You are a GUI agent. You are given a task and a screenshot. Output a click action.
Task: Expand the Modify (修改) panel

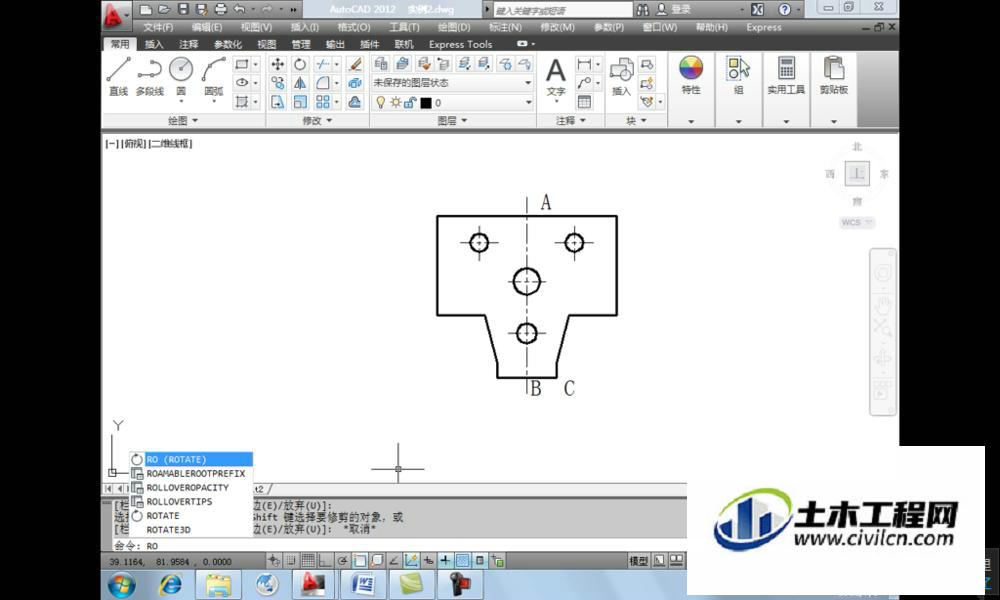click(x=316, y=120)
